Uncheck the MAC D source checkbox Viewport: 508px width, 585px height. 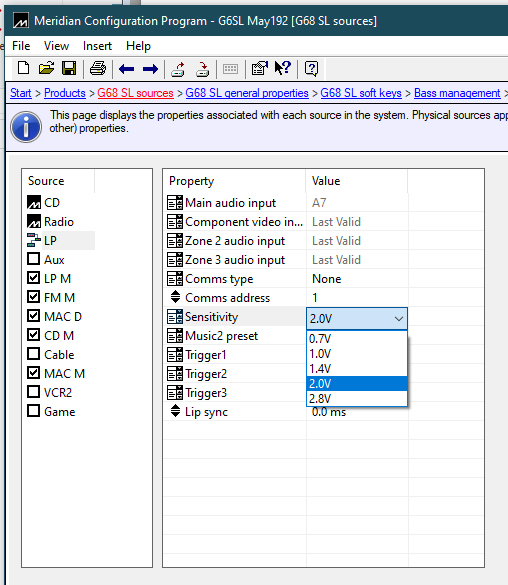tap(34, 316)
